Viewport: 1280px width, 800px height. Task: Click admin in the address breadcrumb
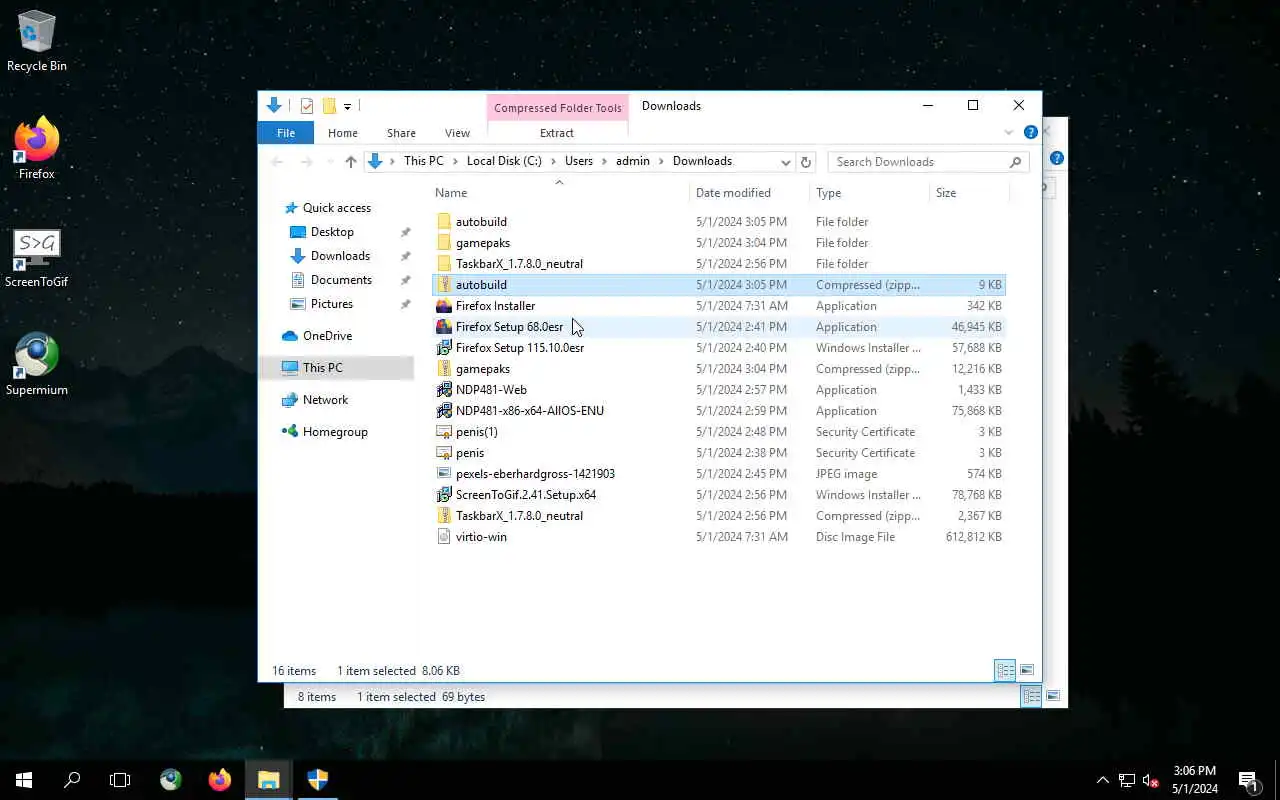(x=633, y=161)
